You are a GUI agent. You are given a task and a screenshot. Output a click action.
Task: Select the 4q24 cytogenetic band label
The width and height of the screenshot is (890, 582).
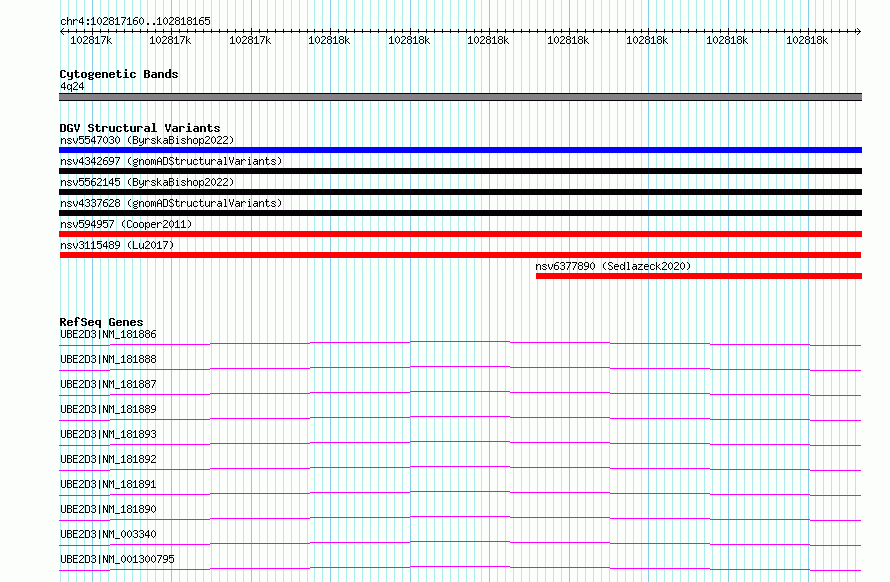tap(72, 86)
